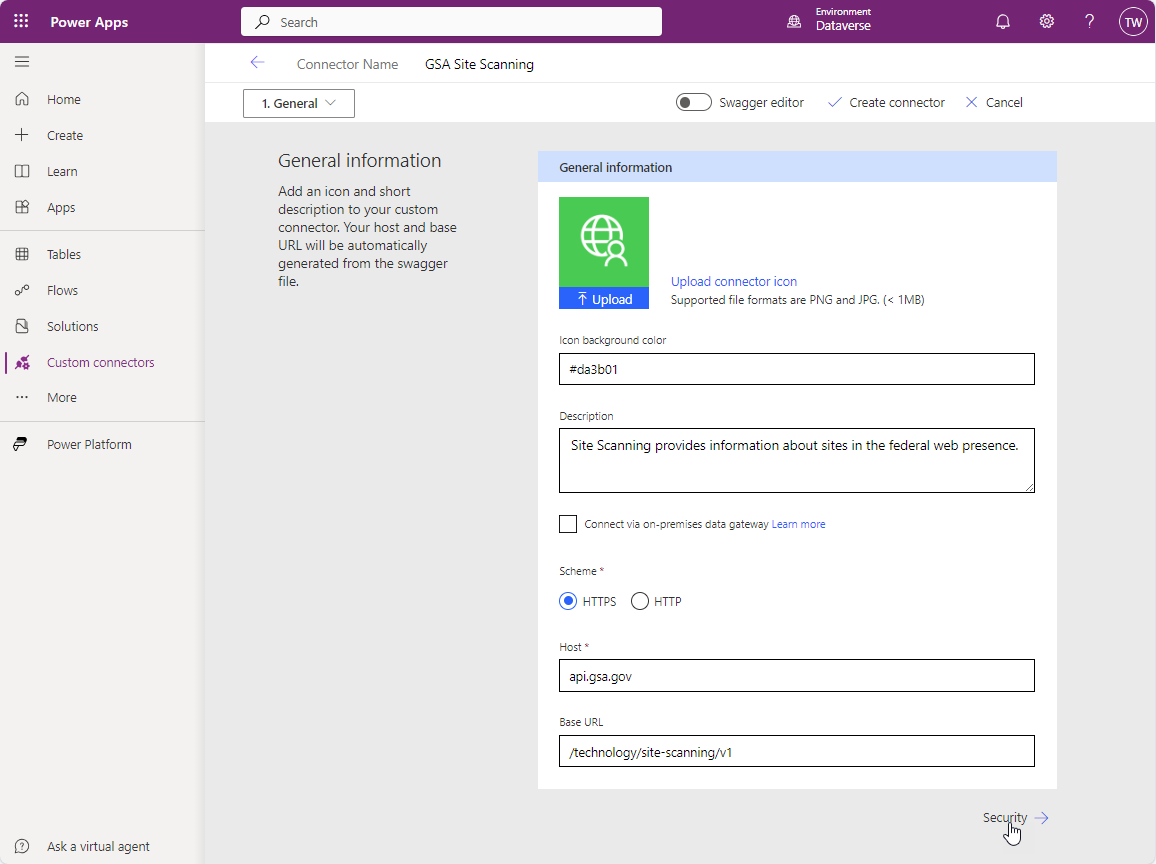Click the Power Apps title

(x=89, y=22)
